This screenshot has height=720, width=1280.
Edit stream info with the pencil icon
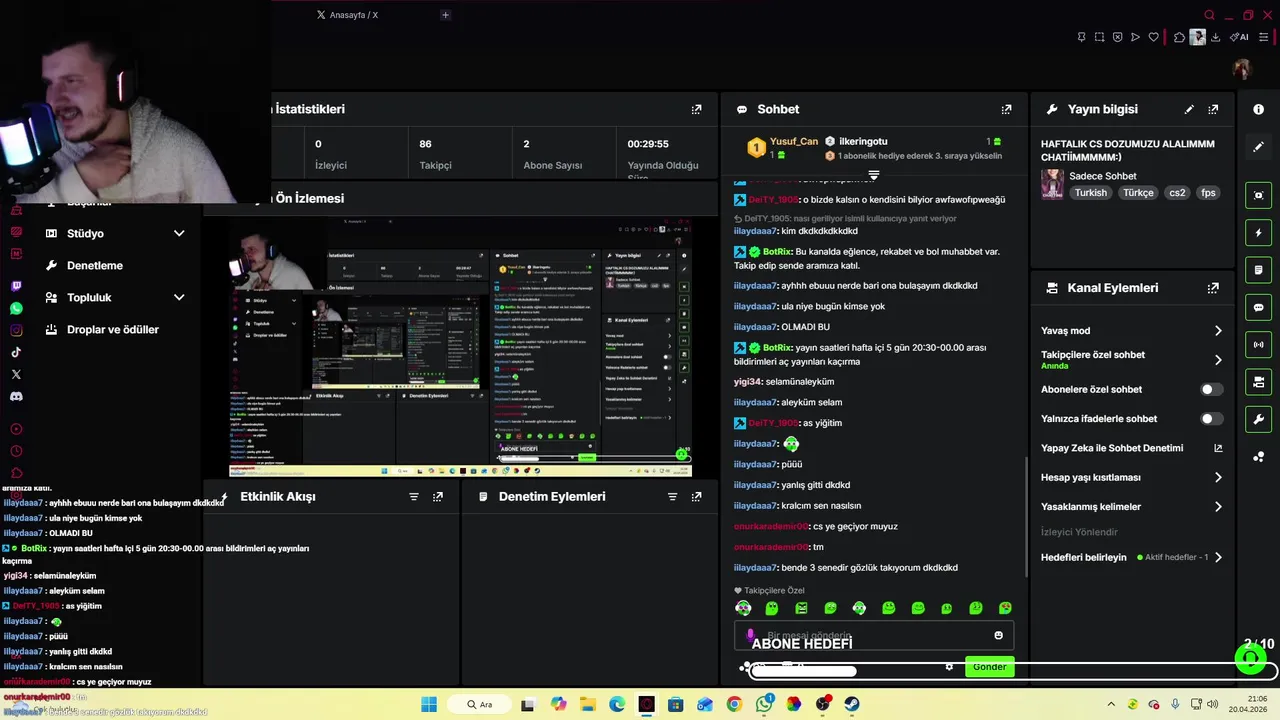[x=1189, y=109]
